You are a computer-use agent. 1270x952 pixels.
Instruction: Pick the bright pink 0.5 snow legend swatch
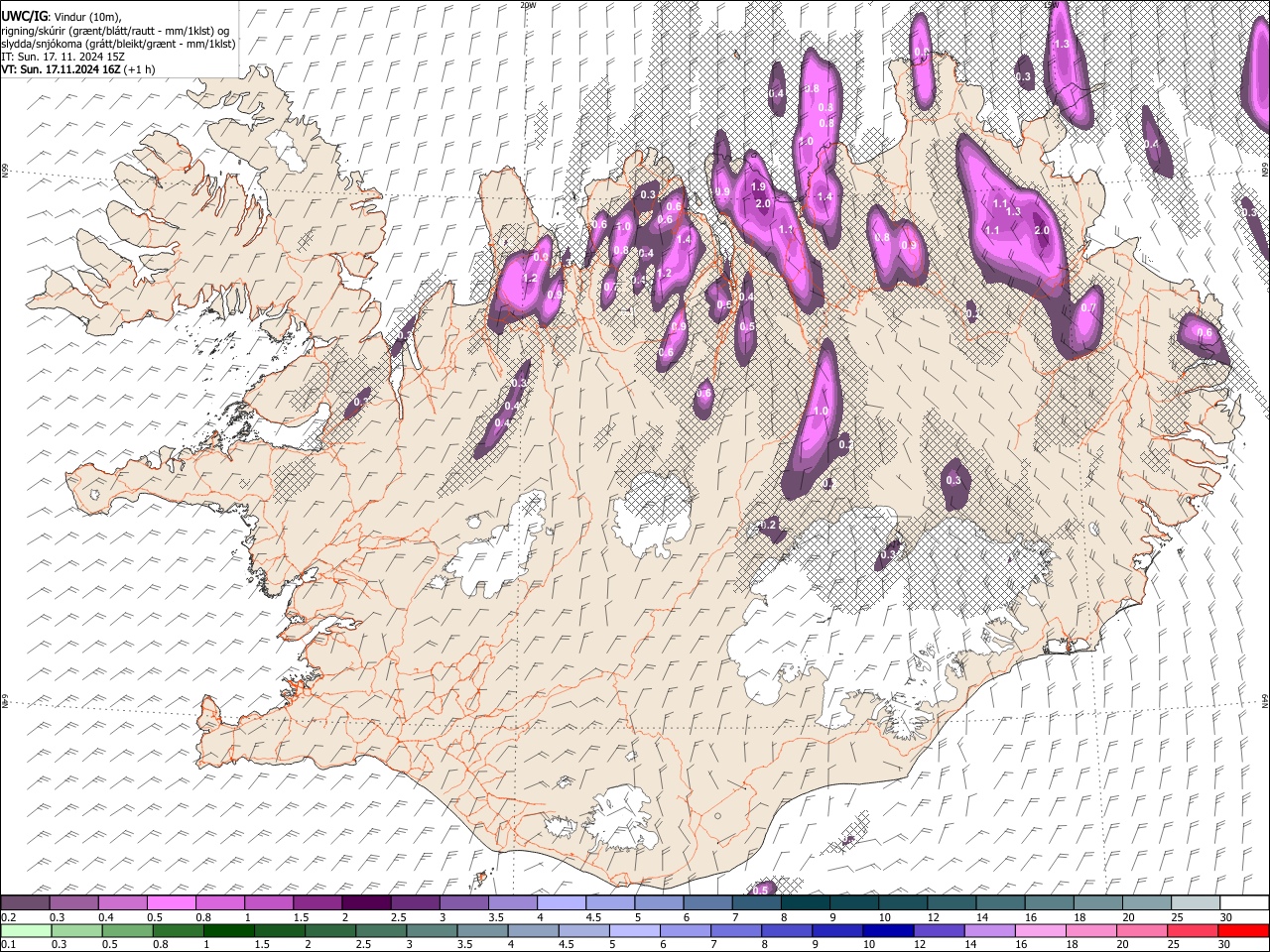coord(171,902)
